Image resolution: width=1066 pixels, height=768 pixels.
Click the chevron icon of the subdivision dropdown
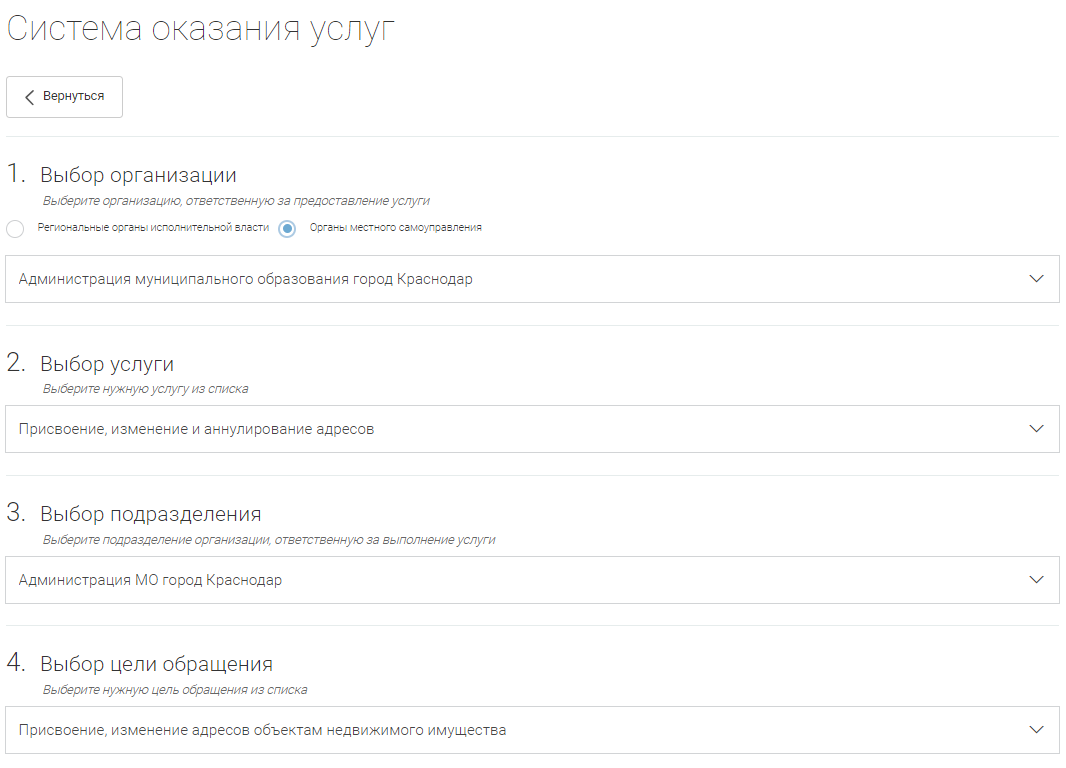point(1036,580)
